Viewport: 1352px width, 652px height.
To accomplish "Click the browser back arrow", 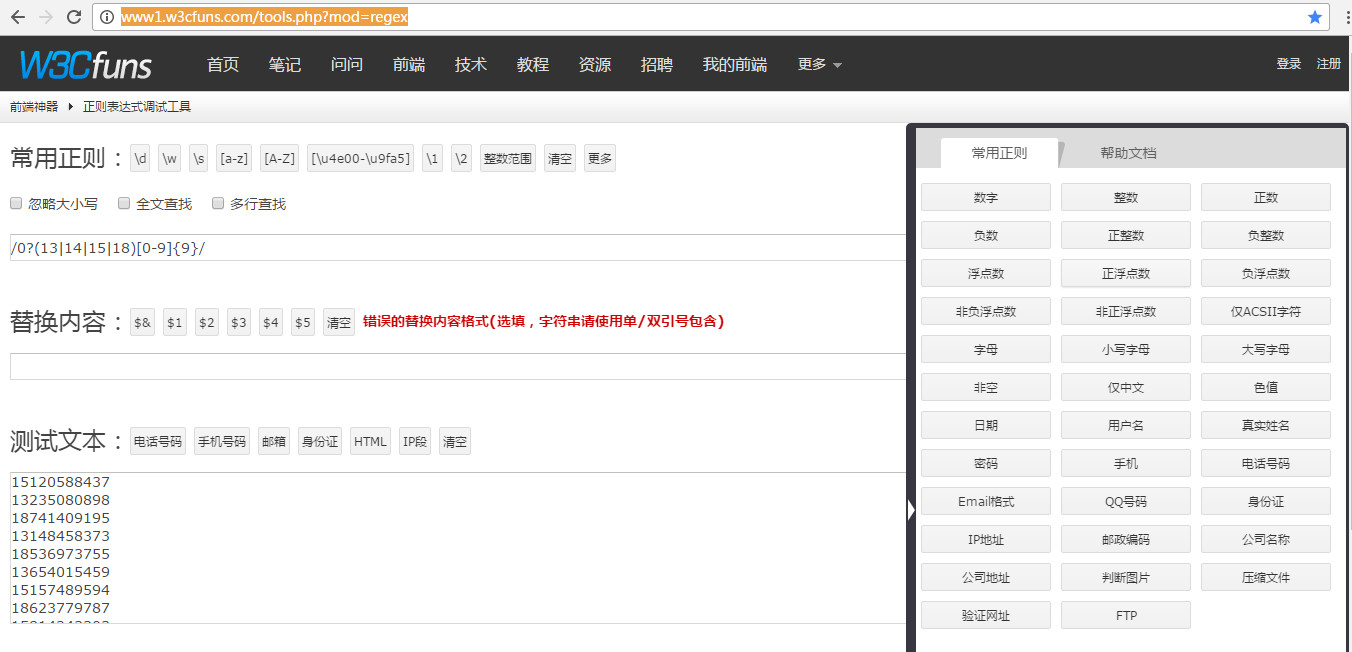I will 18,17.
